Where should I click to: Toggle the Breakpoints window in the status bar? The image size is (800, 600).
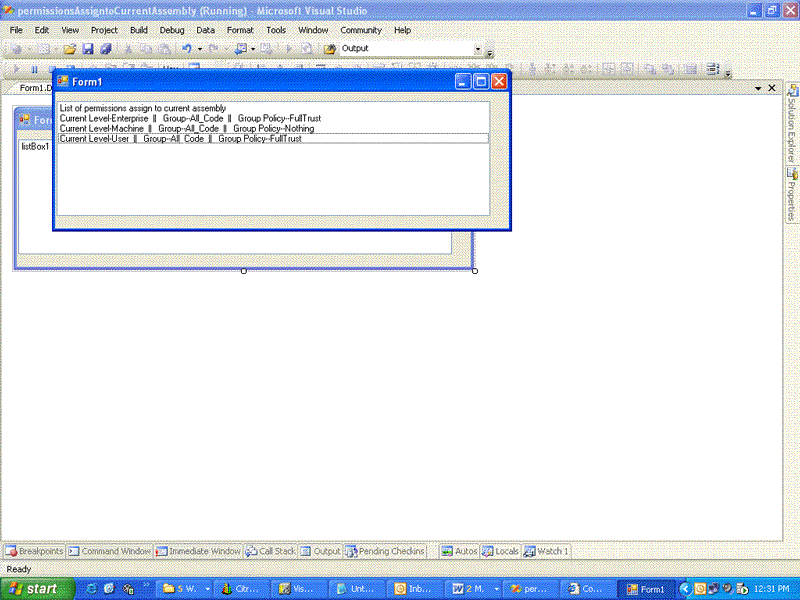point(30,550)
